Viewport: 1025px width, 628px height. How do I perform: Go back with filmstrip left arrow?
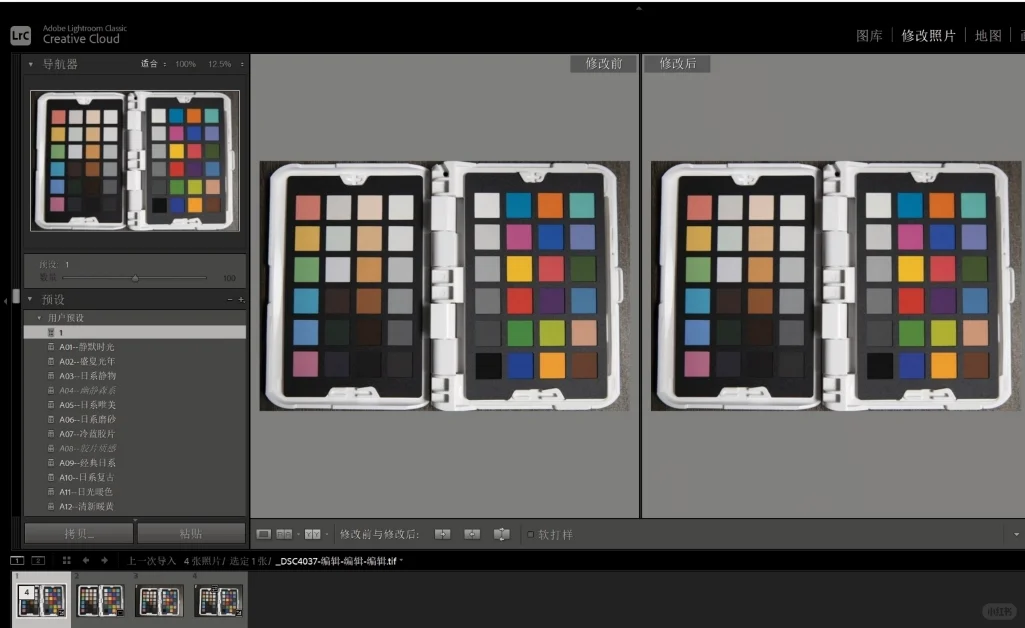(x=86, y=560)
